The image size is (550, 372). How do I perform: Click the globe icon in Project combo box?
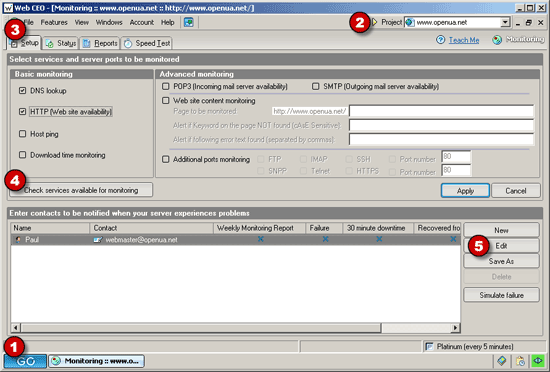click(410, 22)
